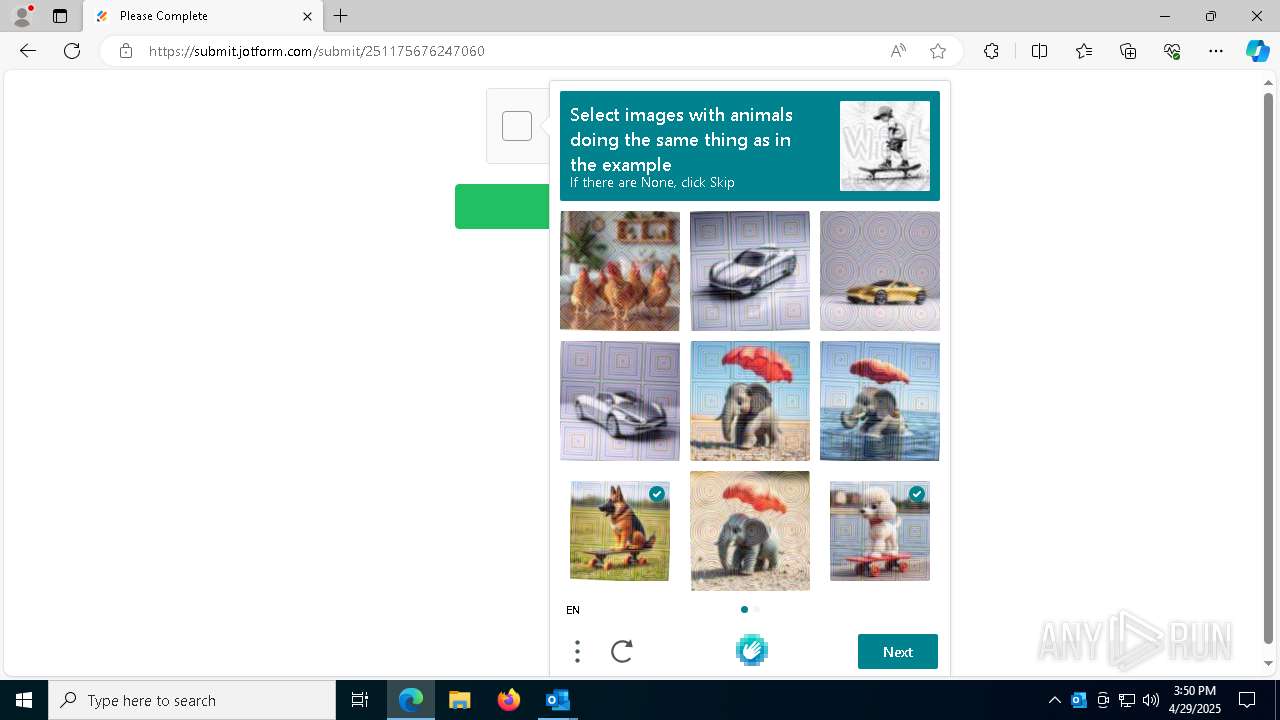Open the Windows Start menu
Viewport: 1280px width, 720px height.
[24, 700]
